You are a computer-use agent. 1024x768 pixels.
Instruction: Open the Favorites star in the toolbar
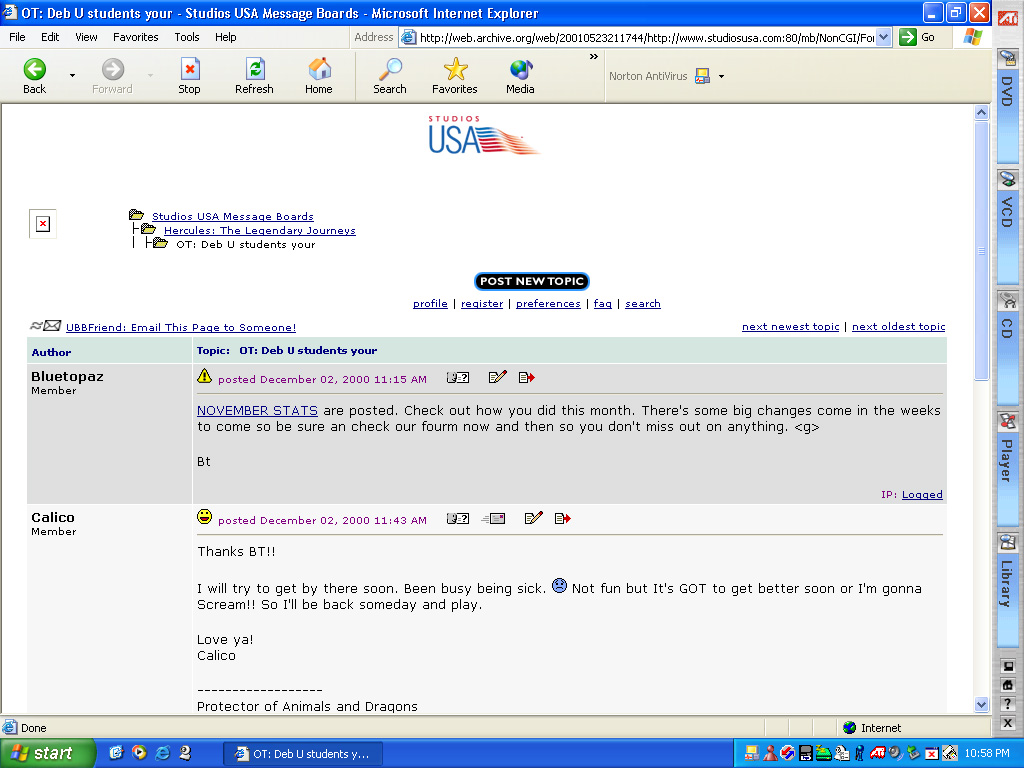pyautogui.click(x=455, y=76)
